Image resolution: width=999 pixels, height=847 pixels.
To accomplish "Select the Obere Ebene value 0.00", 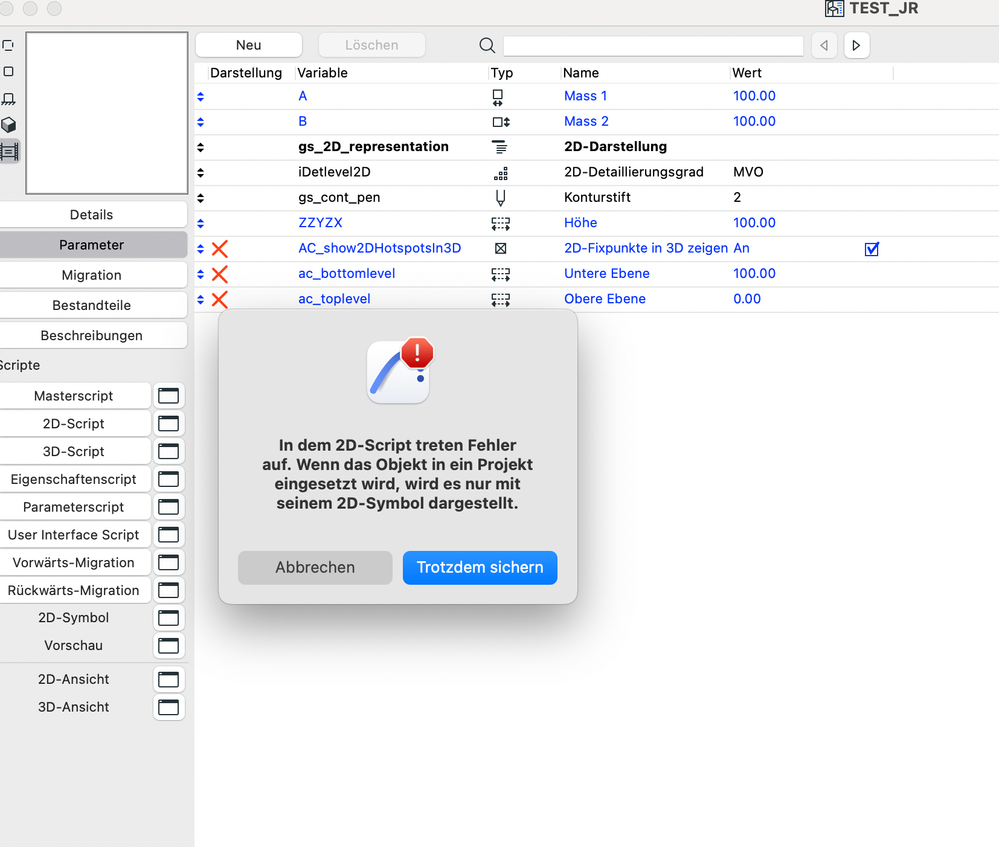I will point(747,299).
